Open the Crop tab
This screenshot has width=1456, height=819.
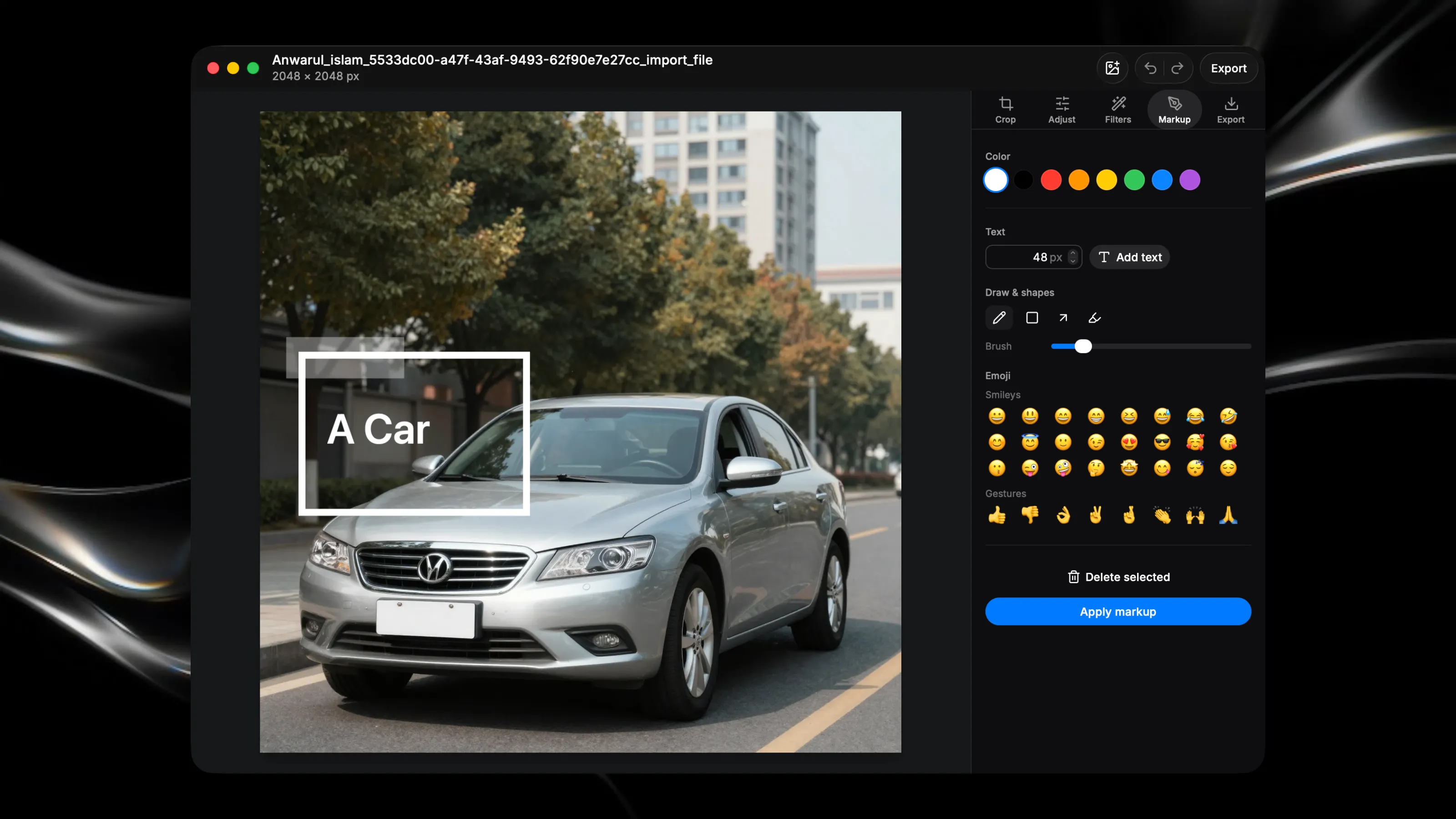(x=1005, y=110)
